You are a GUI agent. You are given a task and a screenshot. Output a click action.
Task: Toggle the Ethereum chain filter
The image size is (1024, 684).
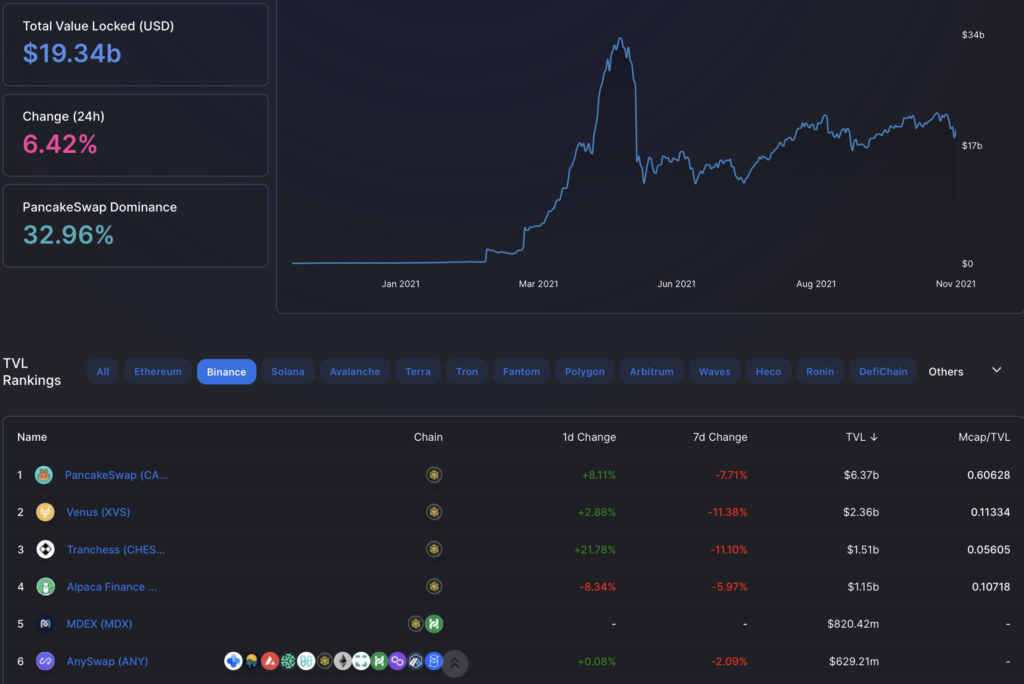(157, 371)
